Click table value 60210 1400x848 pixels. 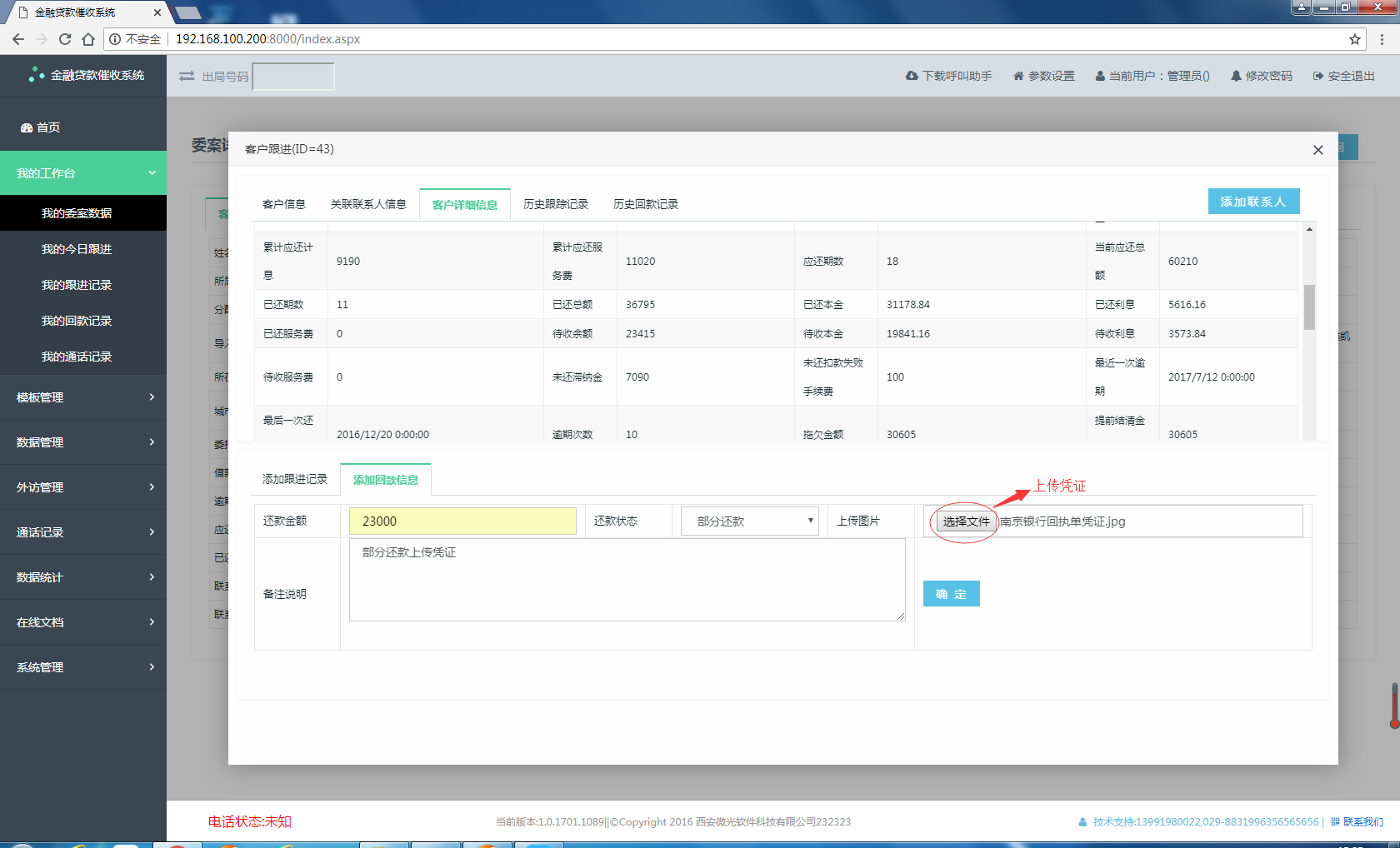tap(1182, 261)
